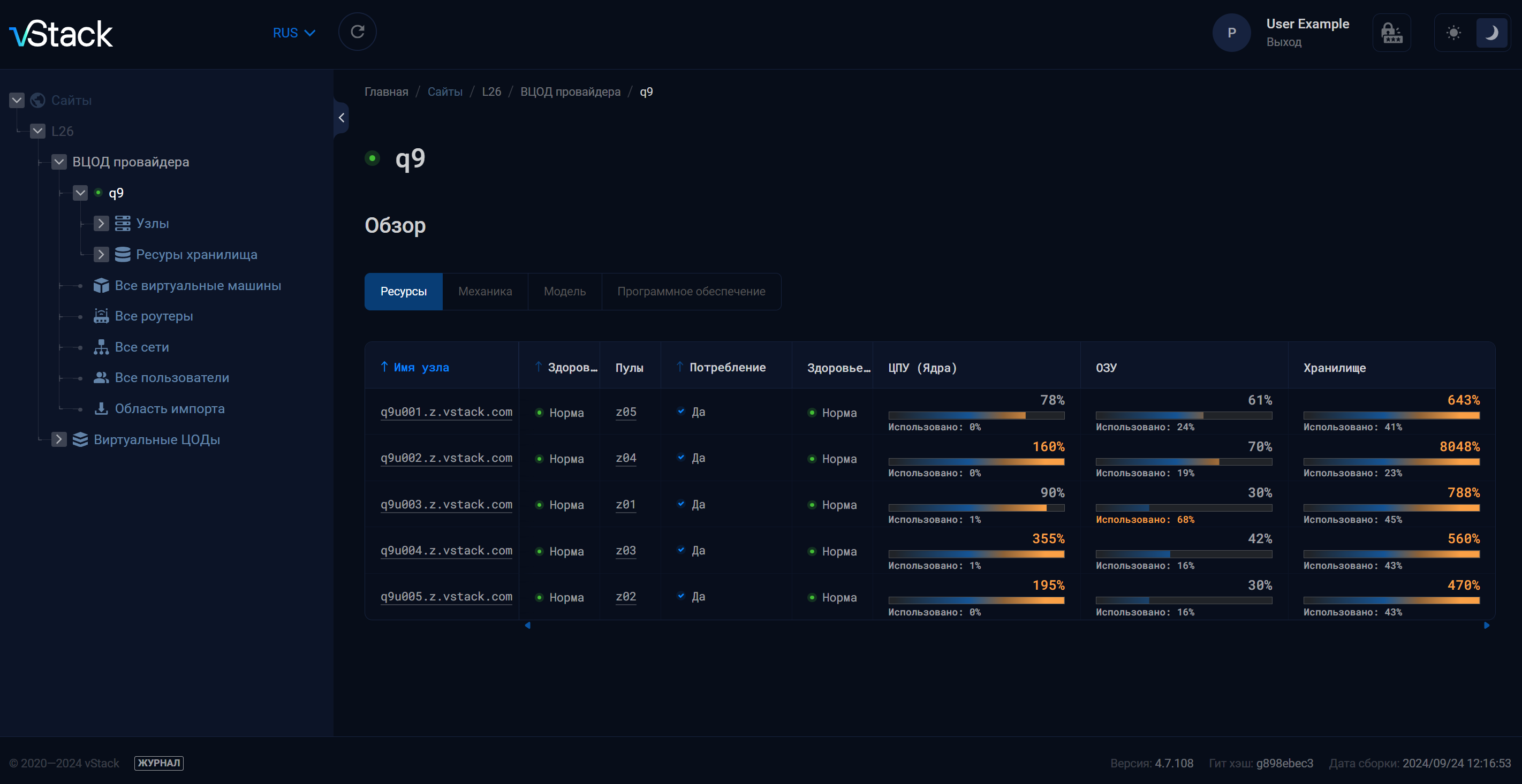Image resolution: width=1522 pixels, height=784 pixels.
Task: Click the Область импорта download icon
Action: 101,409
